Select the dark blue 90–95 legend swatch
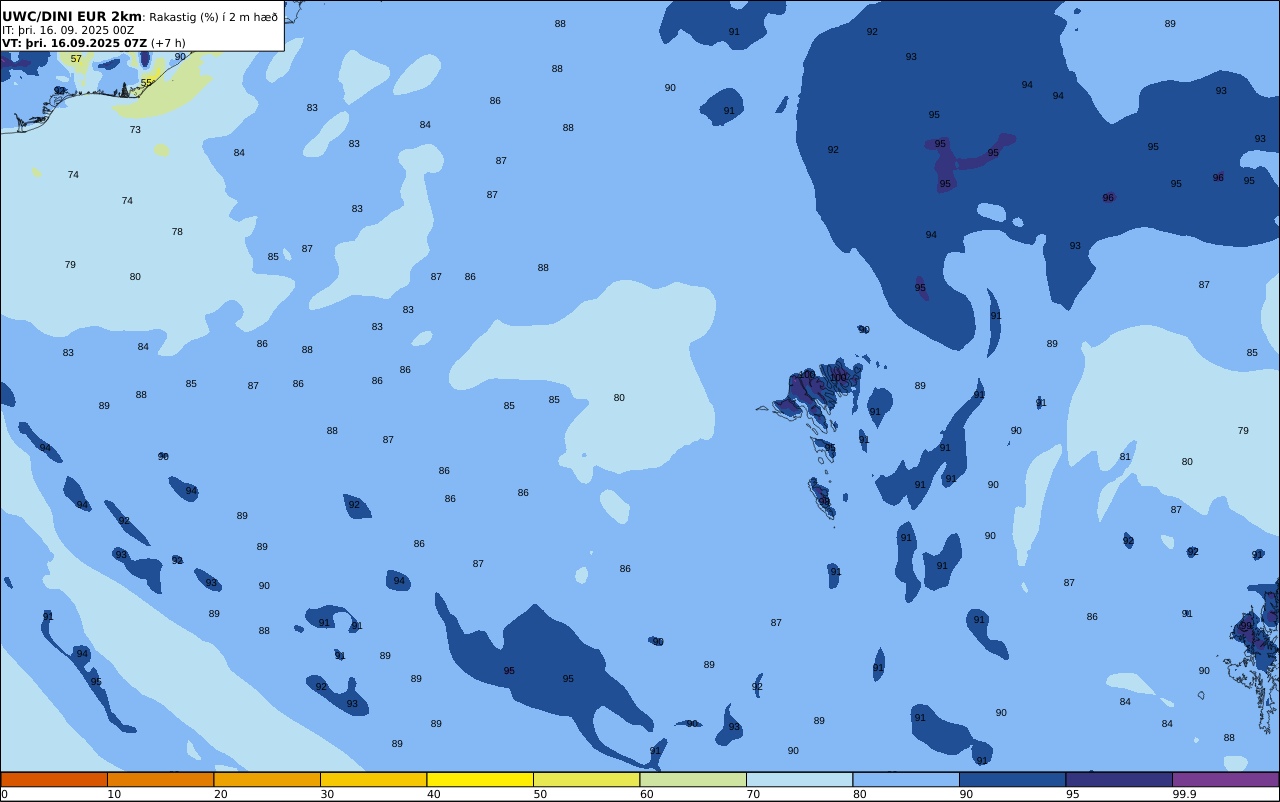 click(x=1012, y=779)
